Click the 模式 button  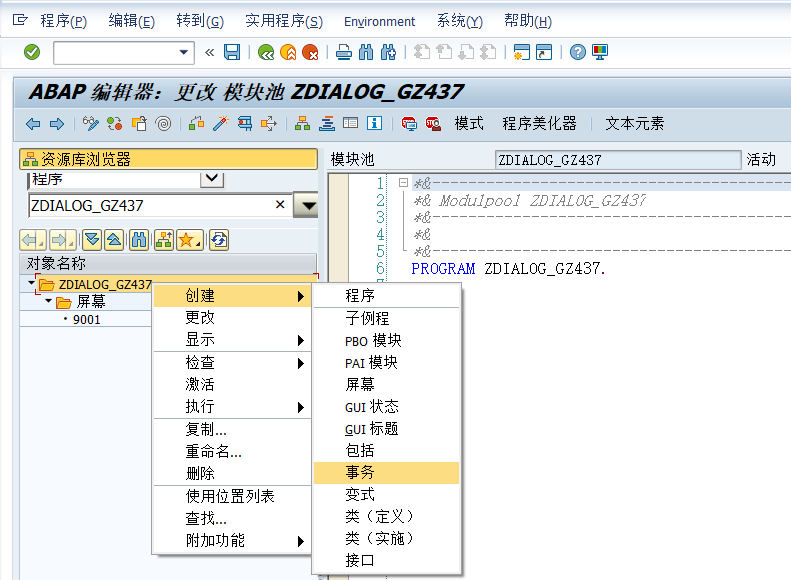469,124
